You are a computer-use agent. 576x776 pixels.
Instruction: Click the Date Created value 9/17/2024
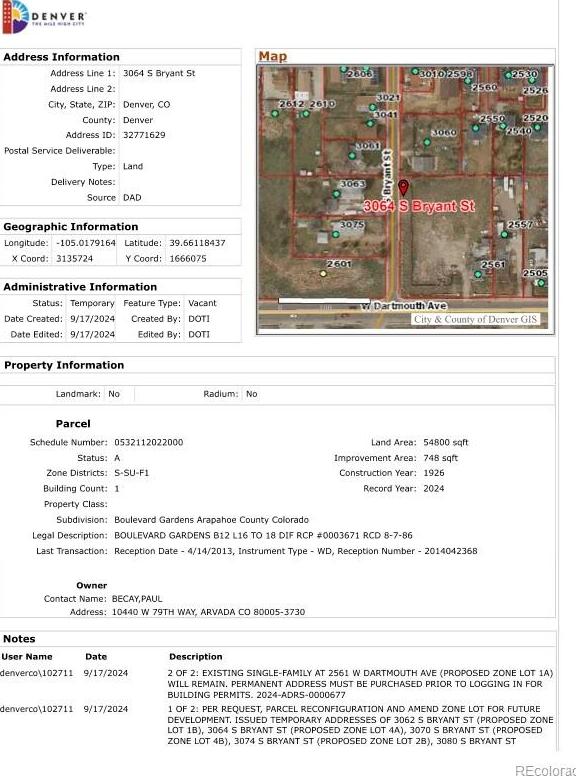coord(92,319)
